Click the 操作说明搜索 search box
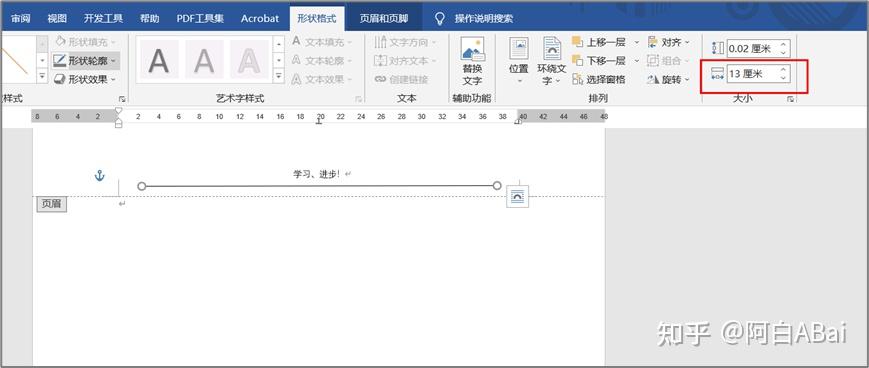 [x=483, y=18]
